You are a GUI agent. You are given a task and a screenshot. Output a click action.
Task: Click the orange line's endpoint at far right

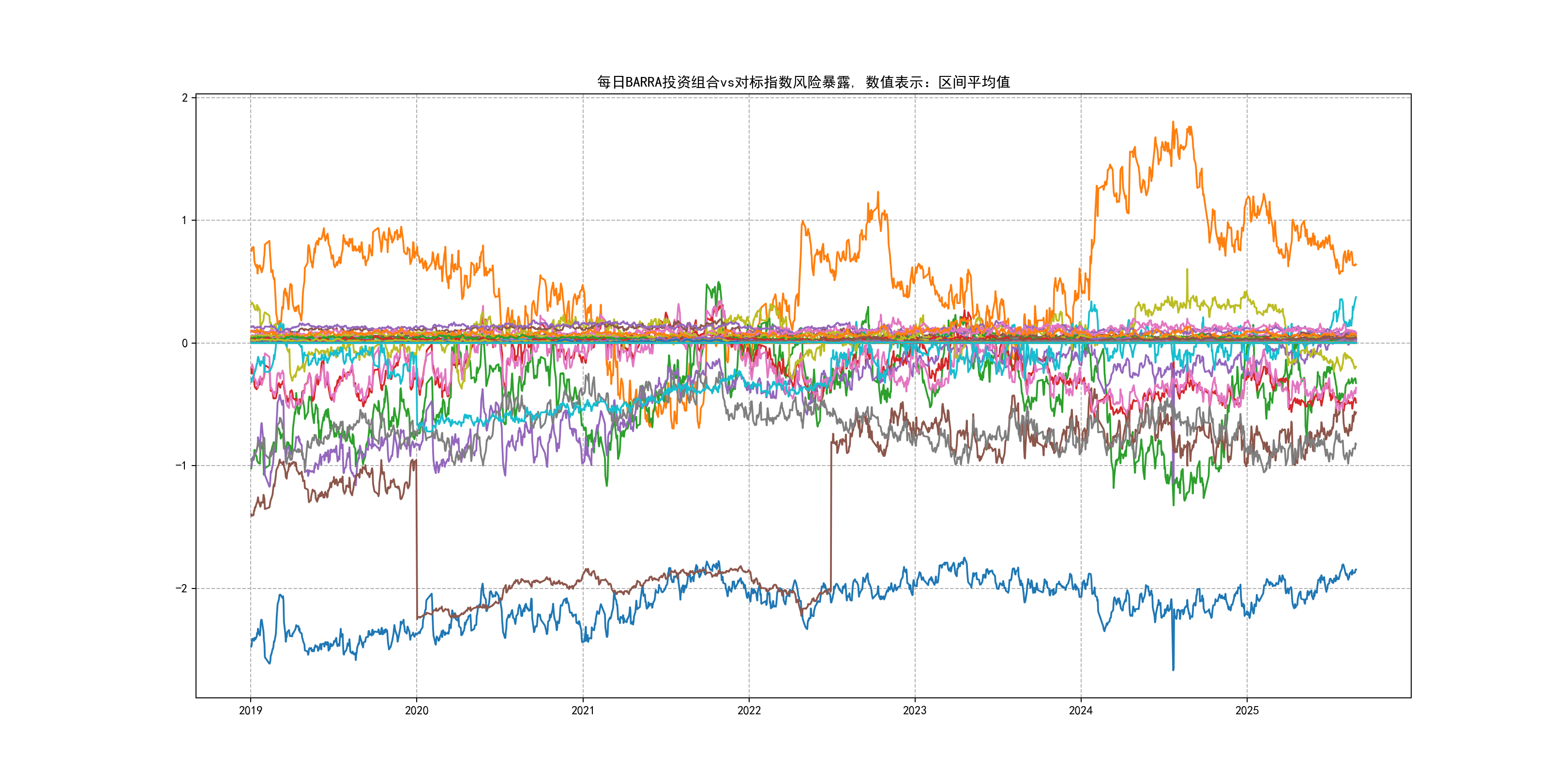[1356, 265]
